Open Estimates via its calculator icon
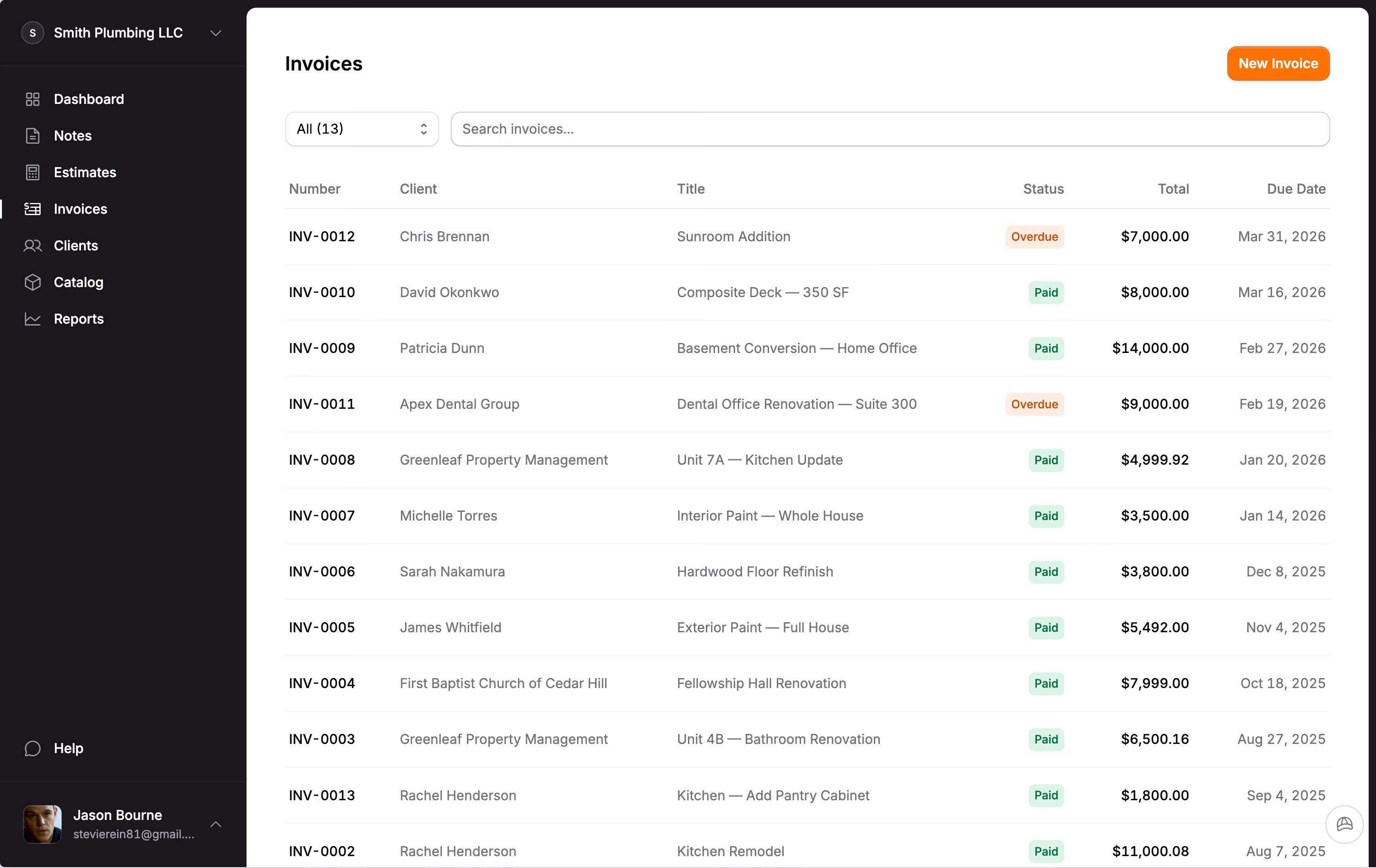1376x868 pixels. pos(33,172)
